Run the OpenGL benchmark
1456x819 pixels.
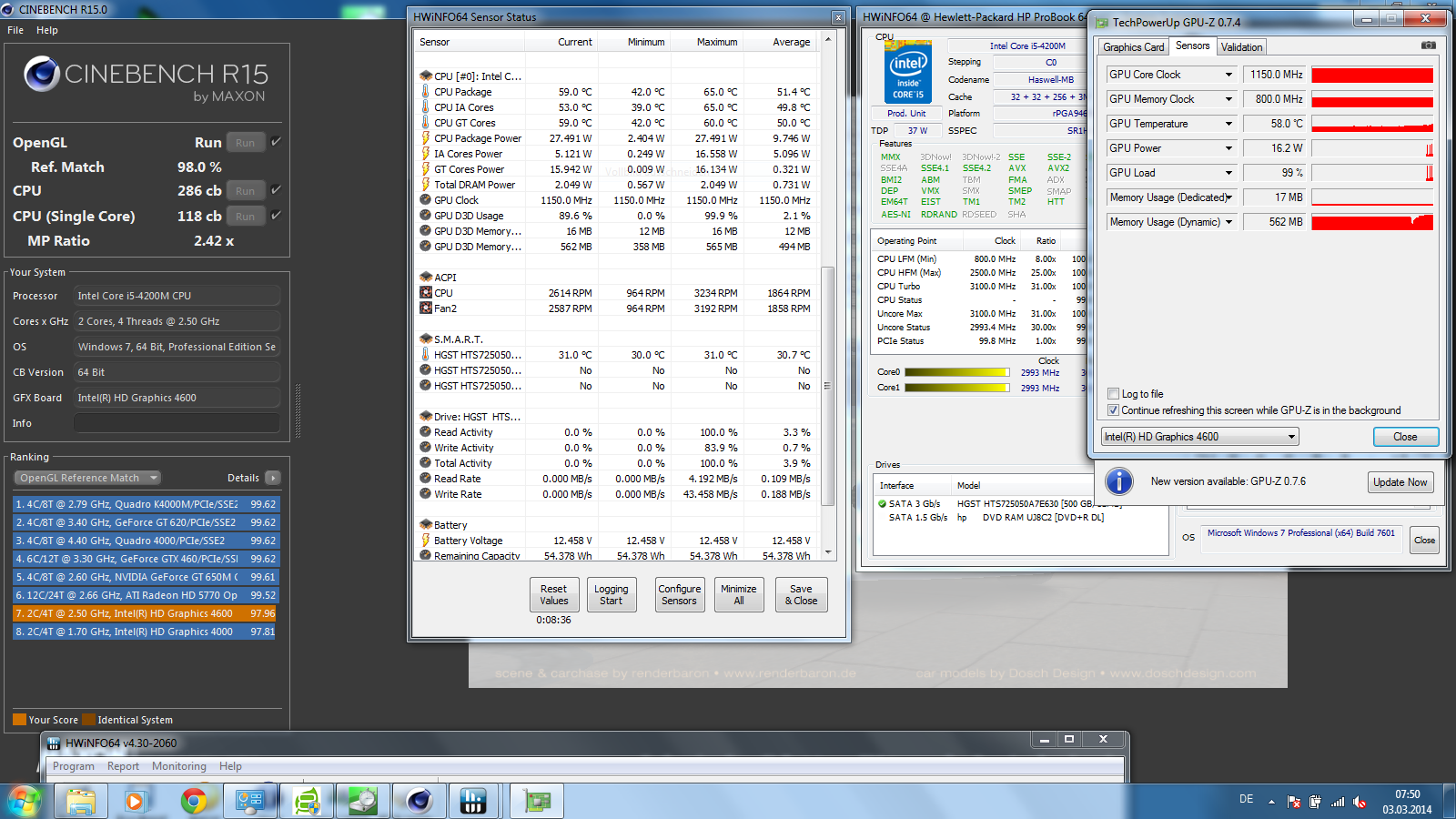pyautogui.click(x=245, y=143)
